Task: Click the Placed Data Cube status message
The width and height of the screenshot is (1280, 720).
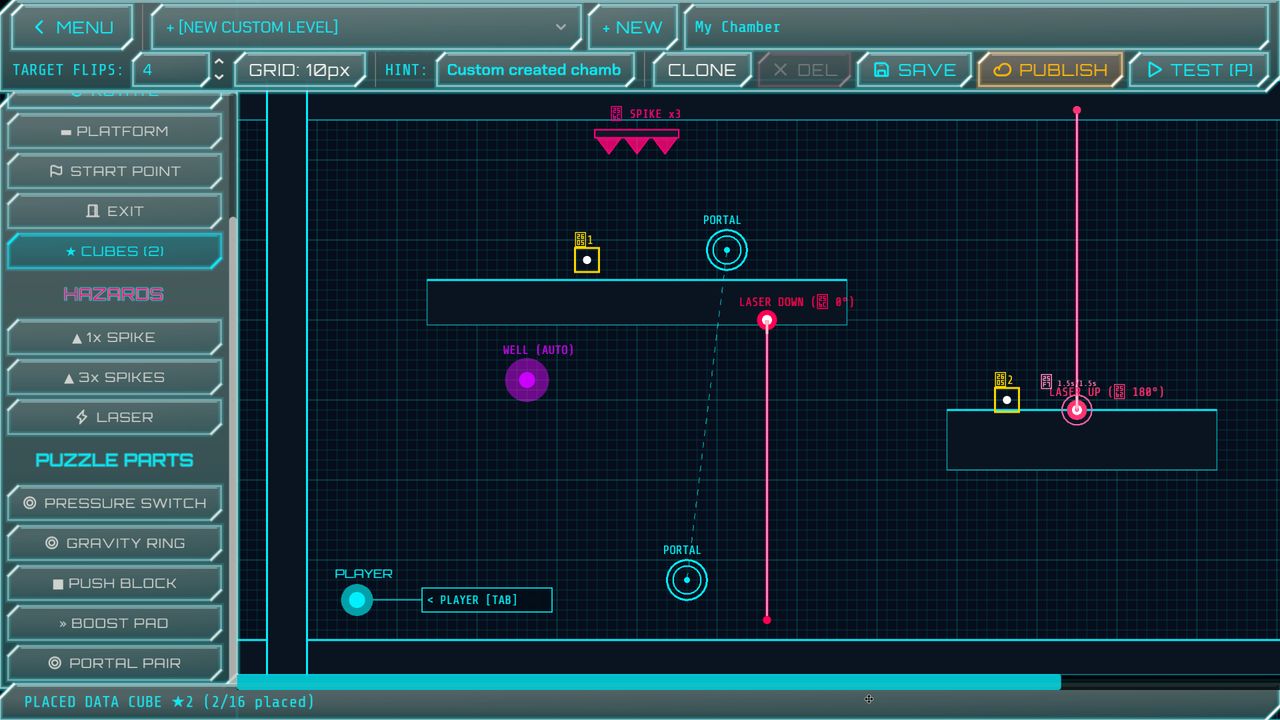Action: pyautogui.click(x=169, y=702)
